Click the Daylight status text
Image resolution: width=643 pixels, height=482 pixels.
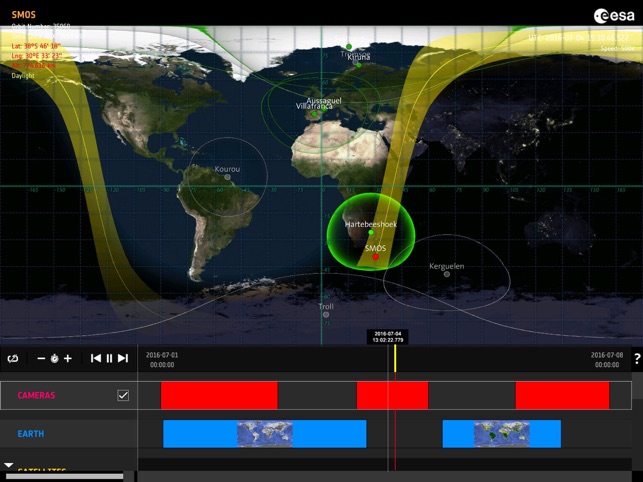pos(23,76)
